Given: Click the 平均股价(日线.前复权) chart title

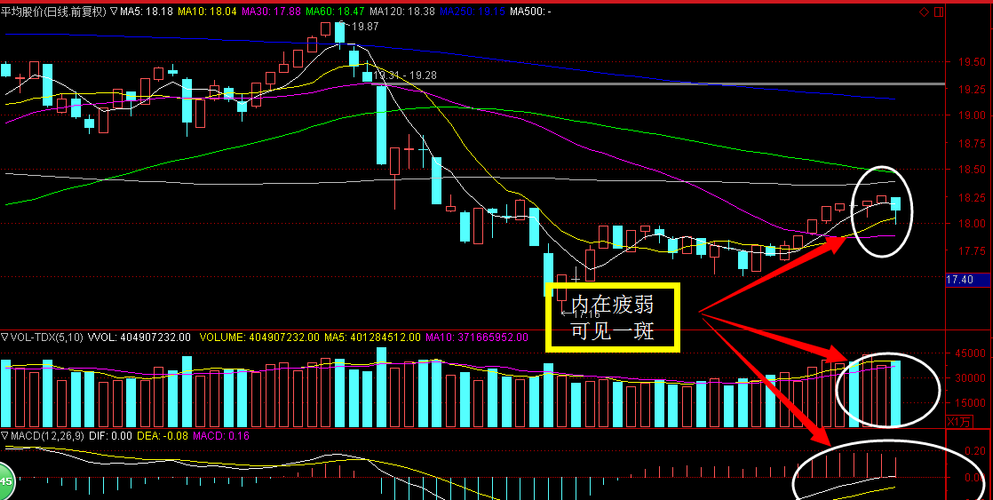Looking at the screenshot, I should coord(54,11).
